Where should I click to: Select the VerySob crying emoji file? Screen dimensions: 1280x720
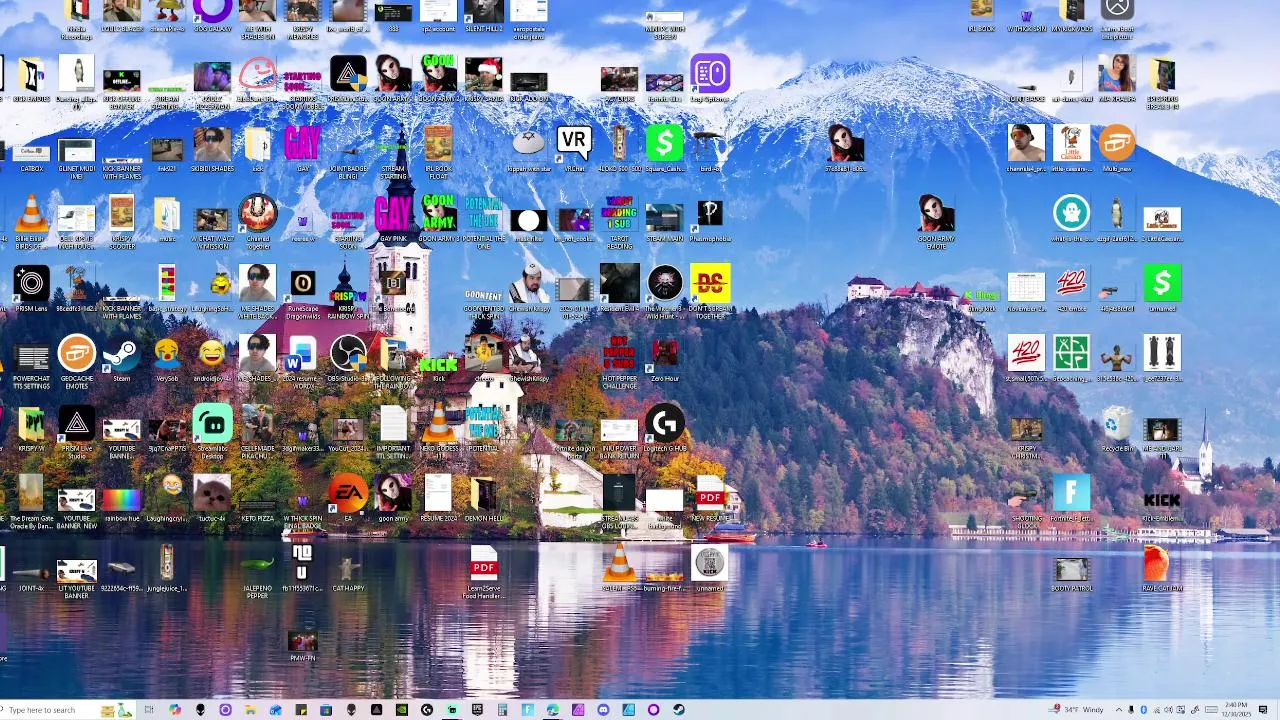167,360
